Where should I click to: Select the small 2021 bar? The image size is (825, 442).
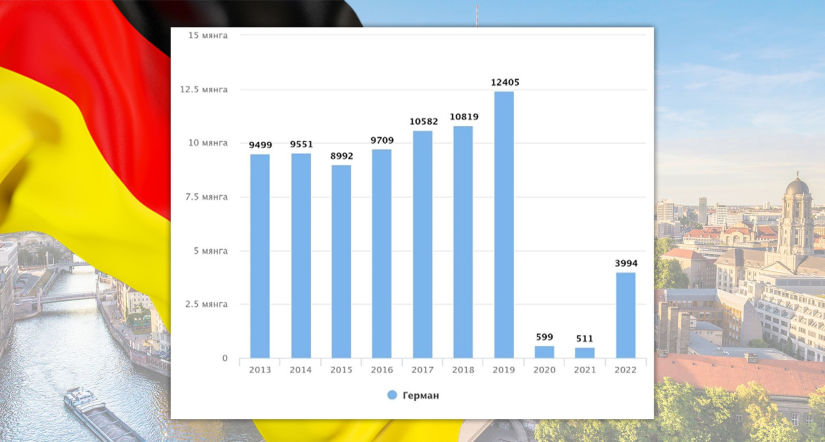coord(585,353)
